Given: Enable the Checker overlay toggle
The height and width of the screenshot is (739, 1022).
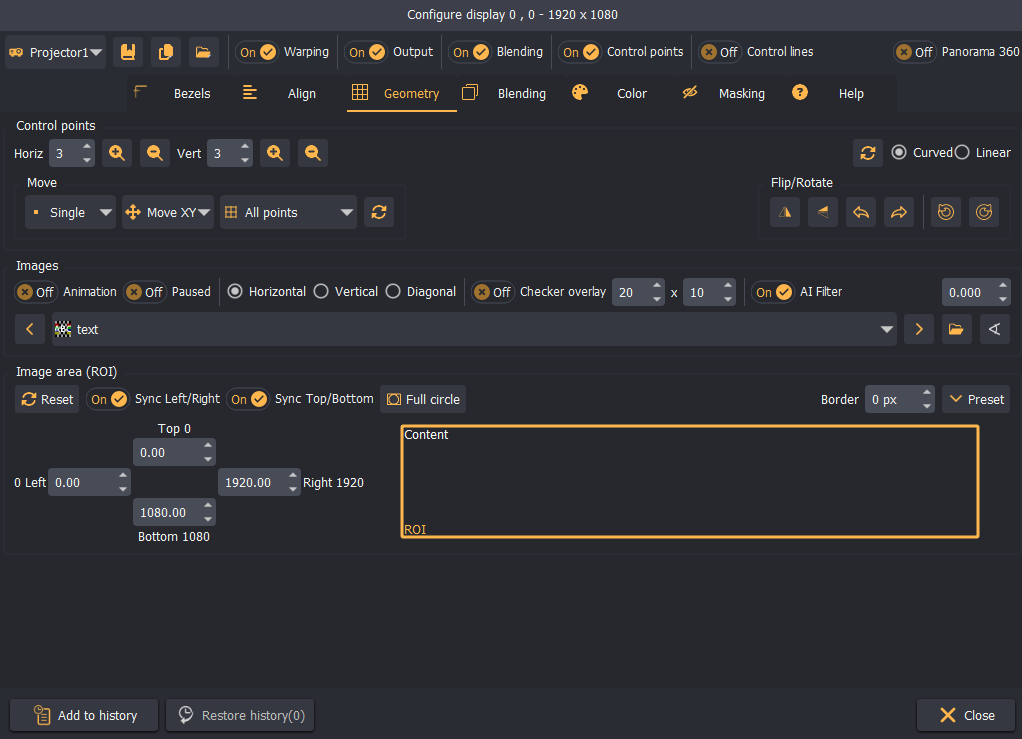Looking at the screenshot, I should point(493,292).
